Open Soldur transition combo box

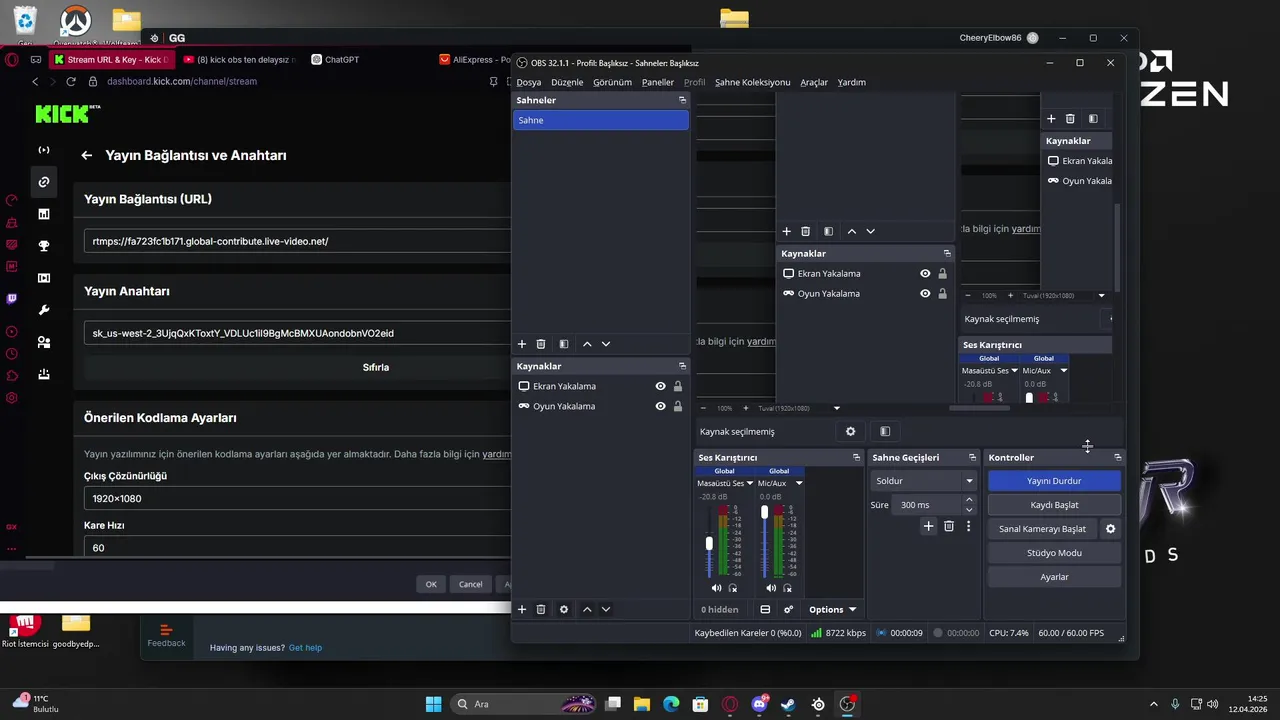[x=923, y=481]
